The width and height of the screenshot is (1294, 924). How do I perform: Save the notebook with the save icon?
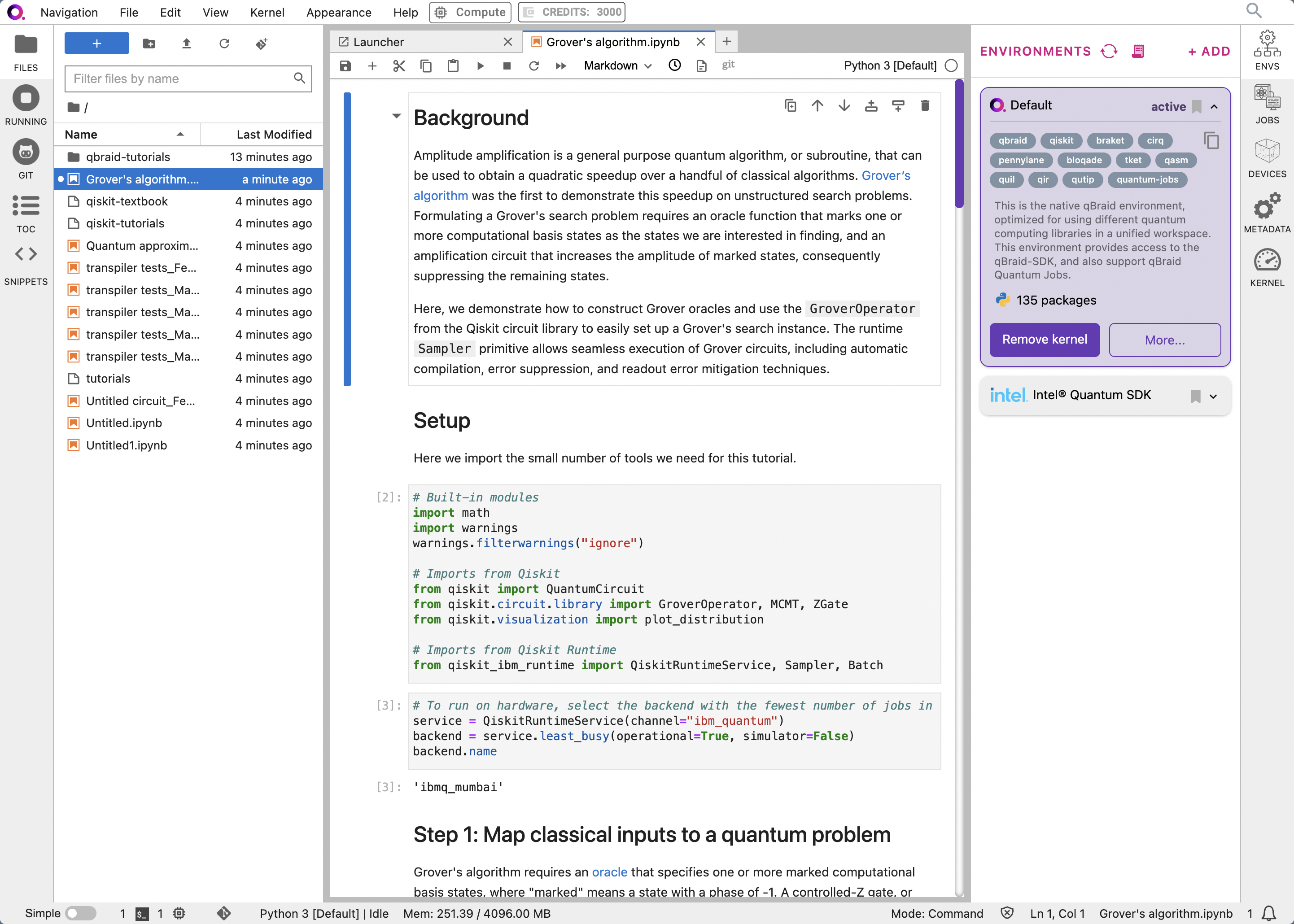(345, 65)
